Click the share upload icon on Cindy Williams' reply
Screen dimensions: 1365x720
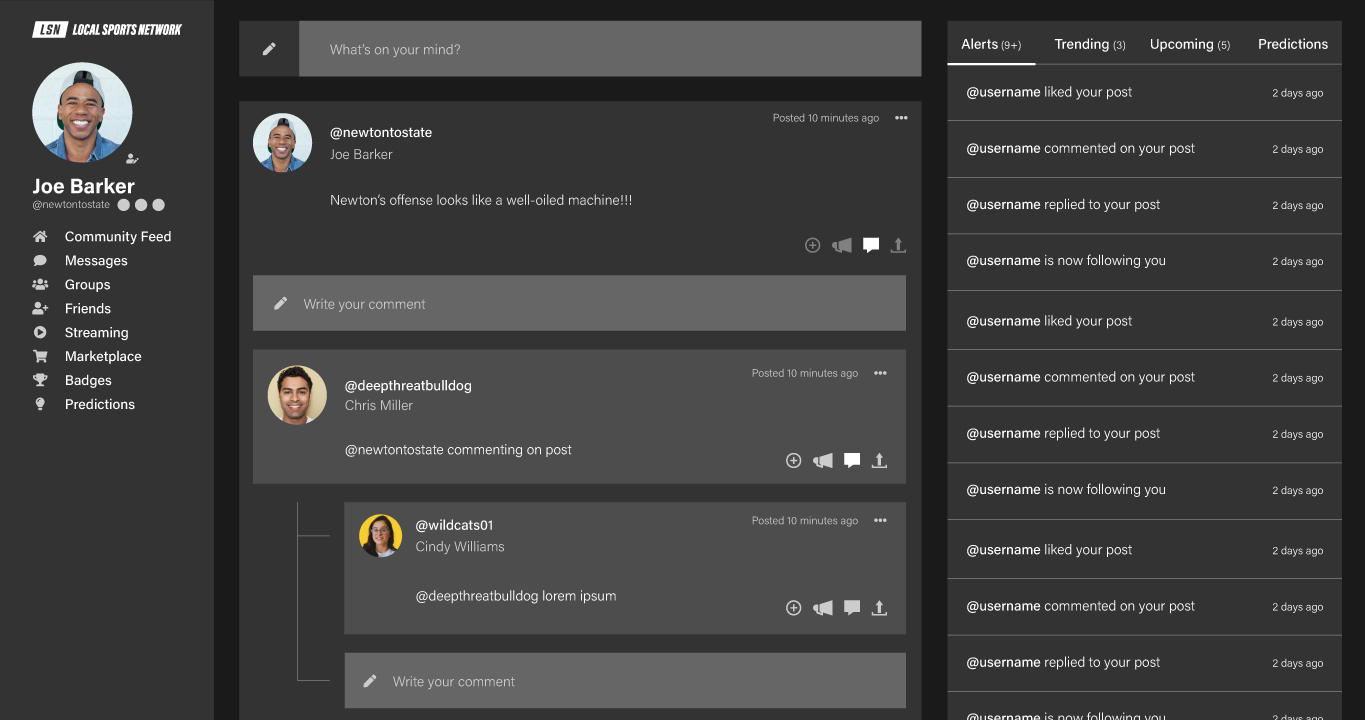click(x=879, y=608)
